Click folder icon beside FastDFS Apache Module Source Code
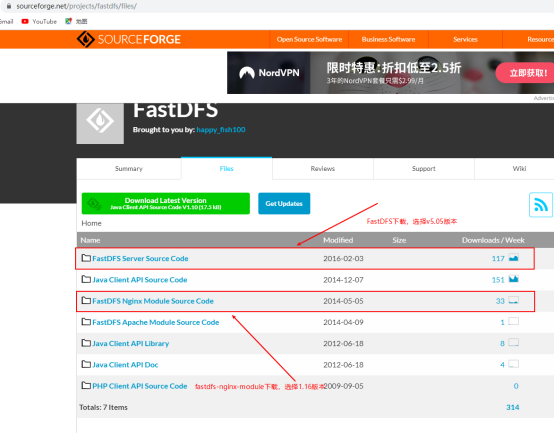 [x=86, y=321]
